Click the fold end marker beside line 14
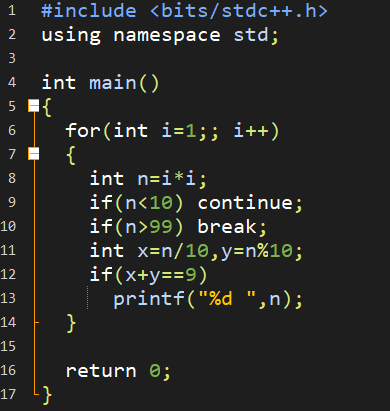 [x=36, y=322]
